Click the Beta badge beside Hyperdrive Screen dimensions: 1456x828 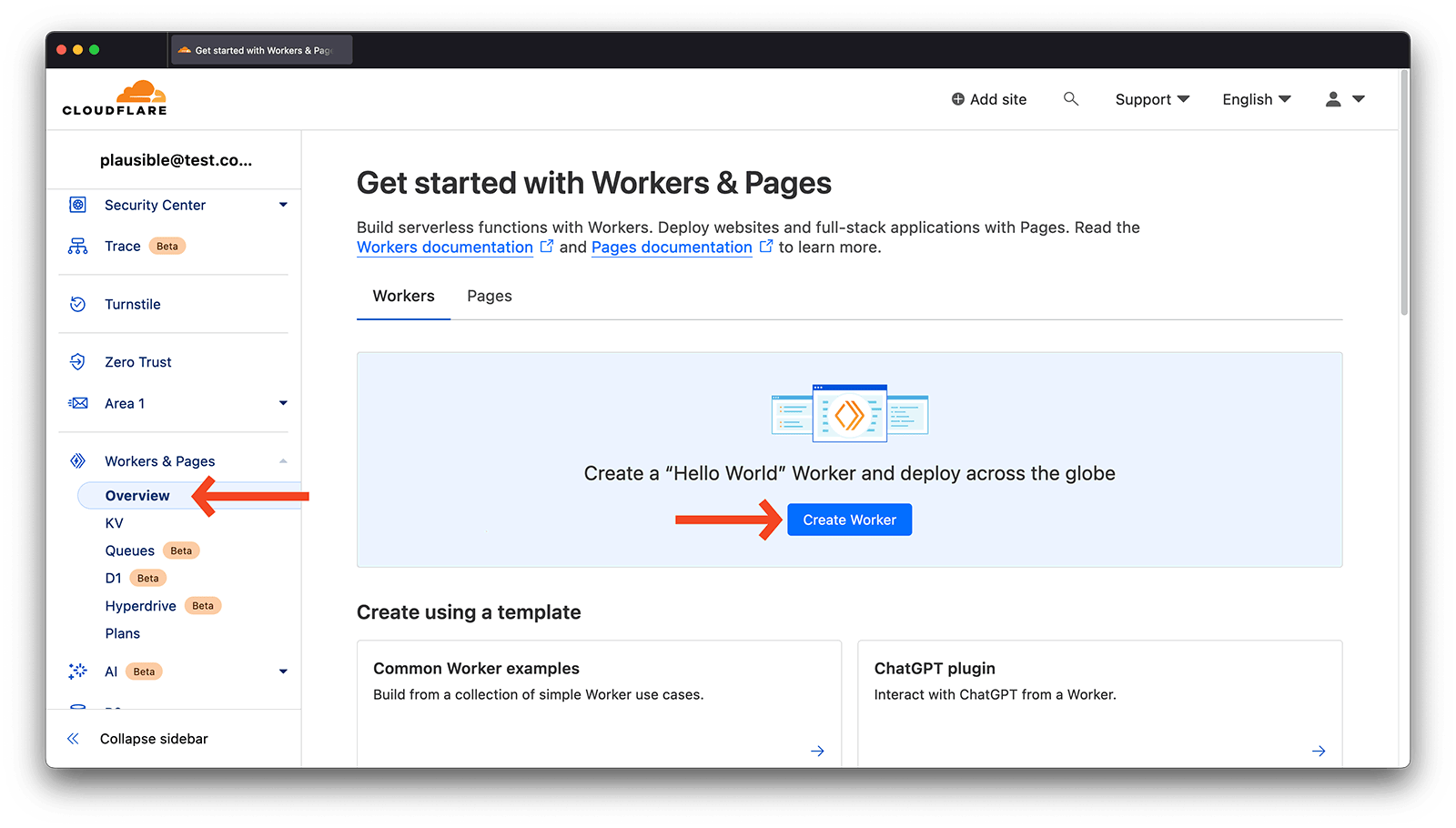tap(203, 606)
